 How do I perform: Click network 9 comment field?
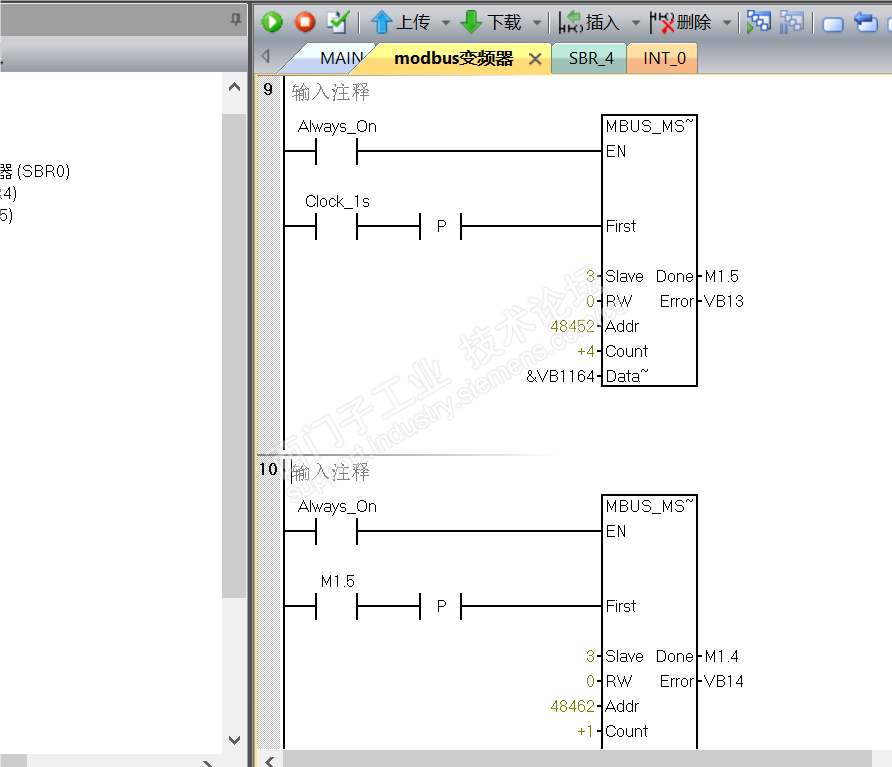coord(331,92)
